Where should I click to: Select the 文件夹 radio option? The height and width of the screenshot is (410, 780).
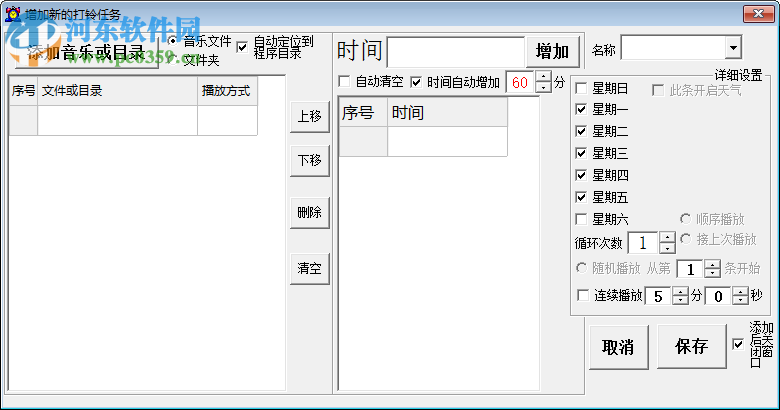tap(173, 61)
